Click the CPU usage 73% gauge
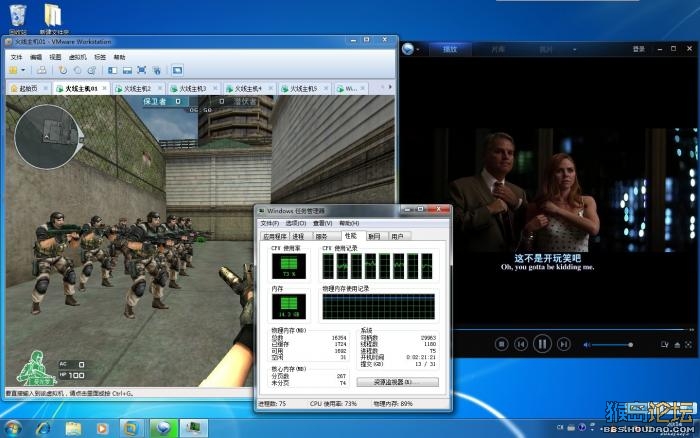This screenshot has width=700, height=438. (288, 266)
